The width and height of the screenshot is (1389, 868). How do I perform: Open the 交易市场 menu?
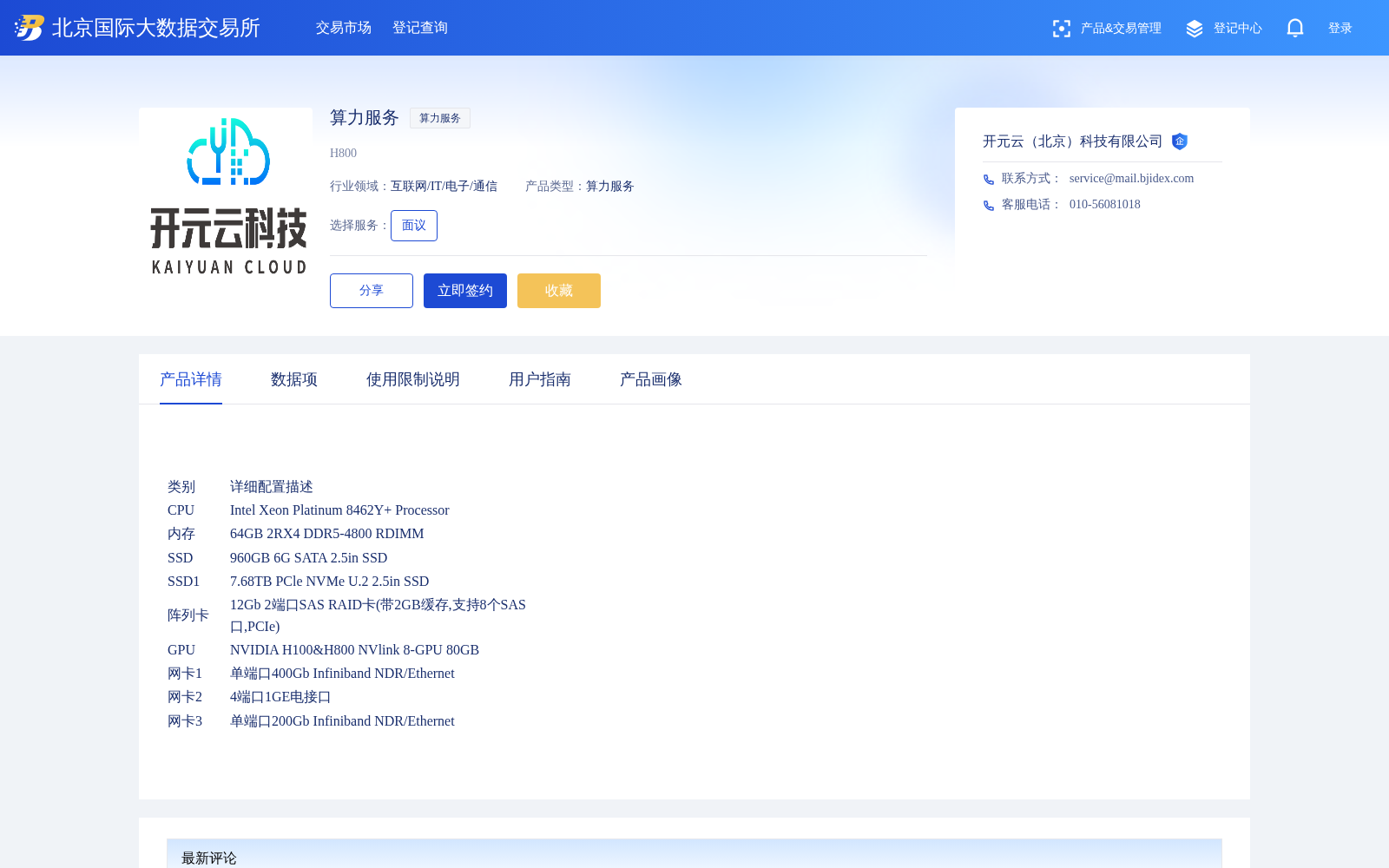pyautogui.click(x=344, y=28)
